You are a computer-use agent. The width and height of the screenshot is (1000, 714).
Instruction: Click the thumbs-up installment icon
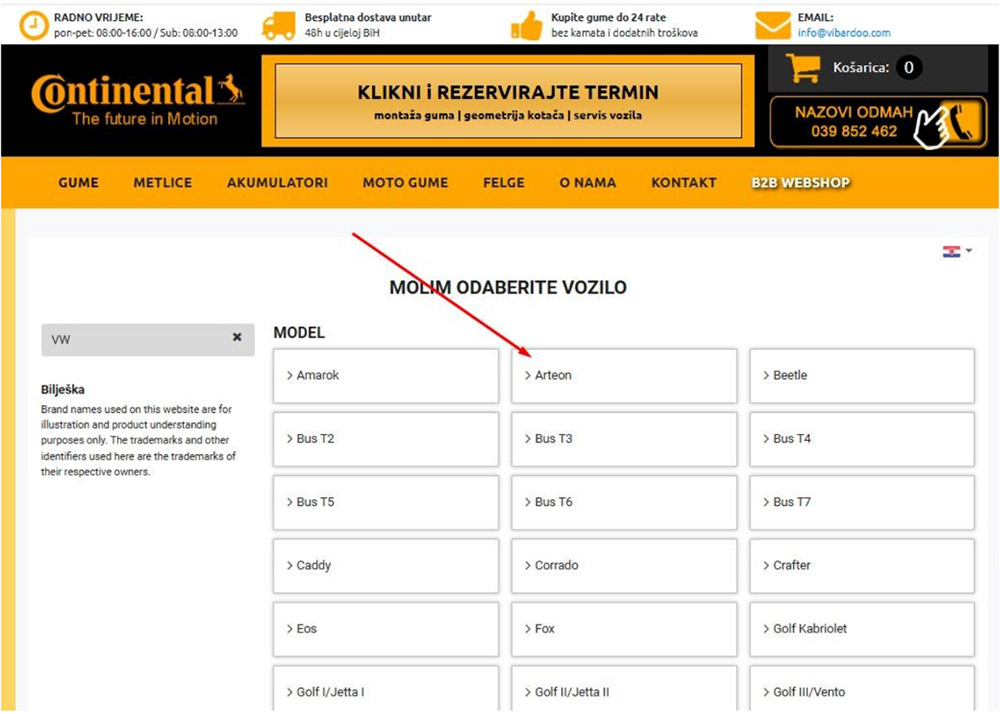[x=526, y=26]
